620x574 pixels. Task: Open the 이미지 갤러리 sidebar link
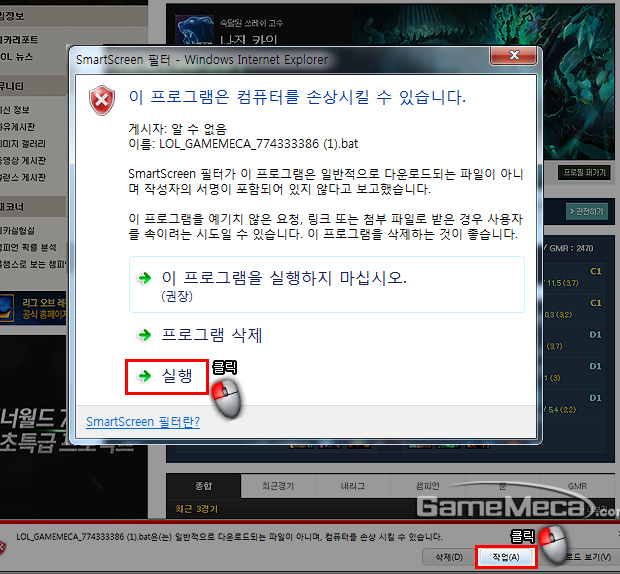(23, 144)
